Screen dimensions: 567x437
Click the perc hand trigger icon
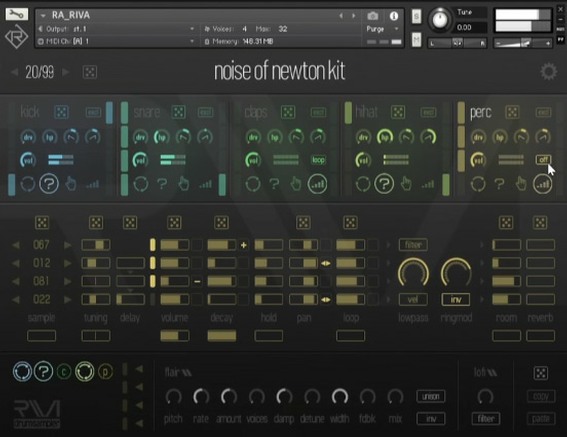[x=521, y=184]
